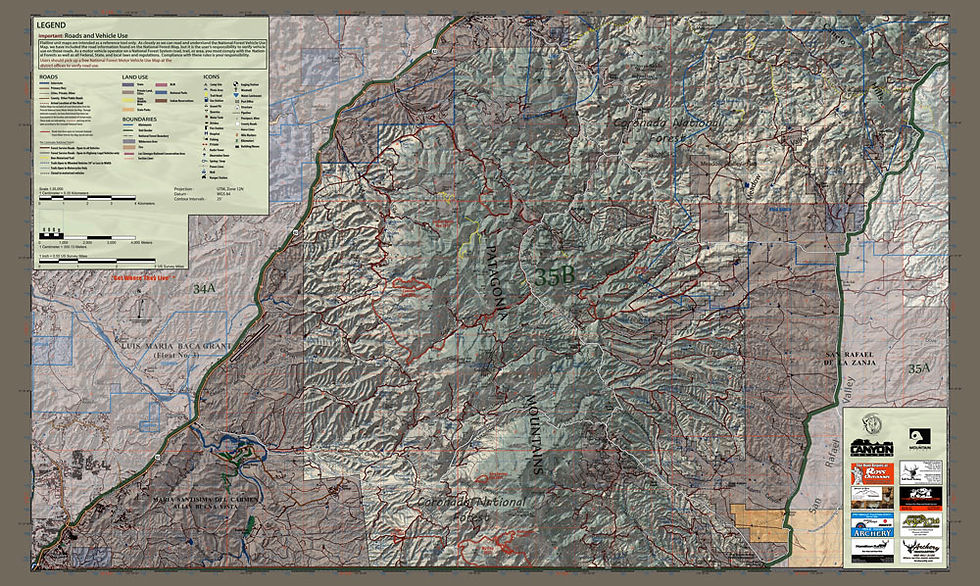The height and width of the screenshot is (586, 980).
Task: Click the Hospital icon in the ICONS column
Action: click(203, 134)
